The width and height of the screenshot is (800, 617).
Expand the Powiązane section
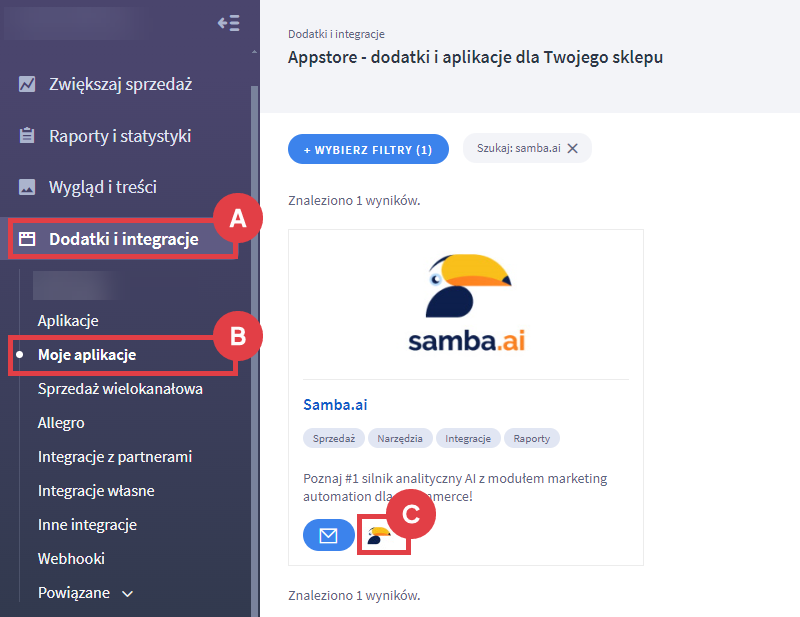pyautogui.click(x=85, y=593)
